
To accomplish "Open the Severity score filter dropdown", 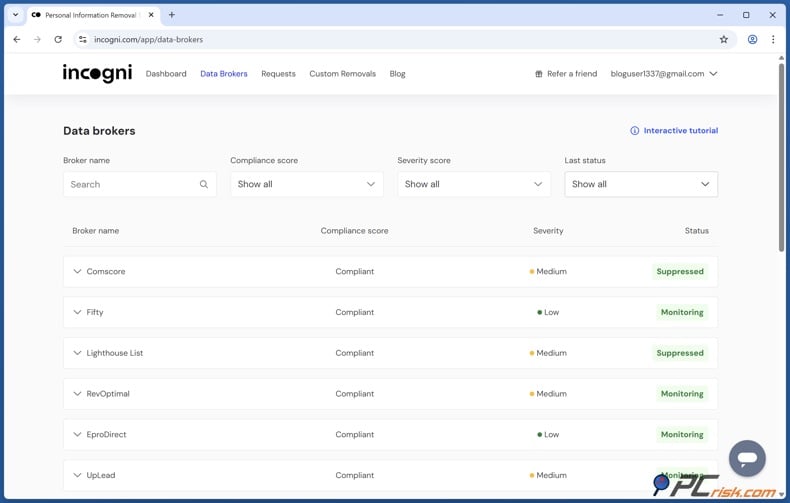I will pos(473,184).
